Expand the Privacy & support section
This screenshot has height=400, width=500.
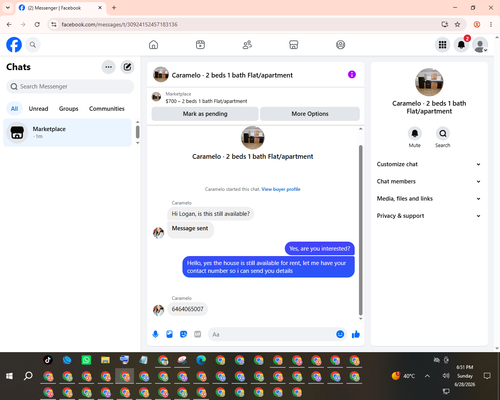(429, 216)
